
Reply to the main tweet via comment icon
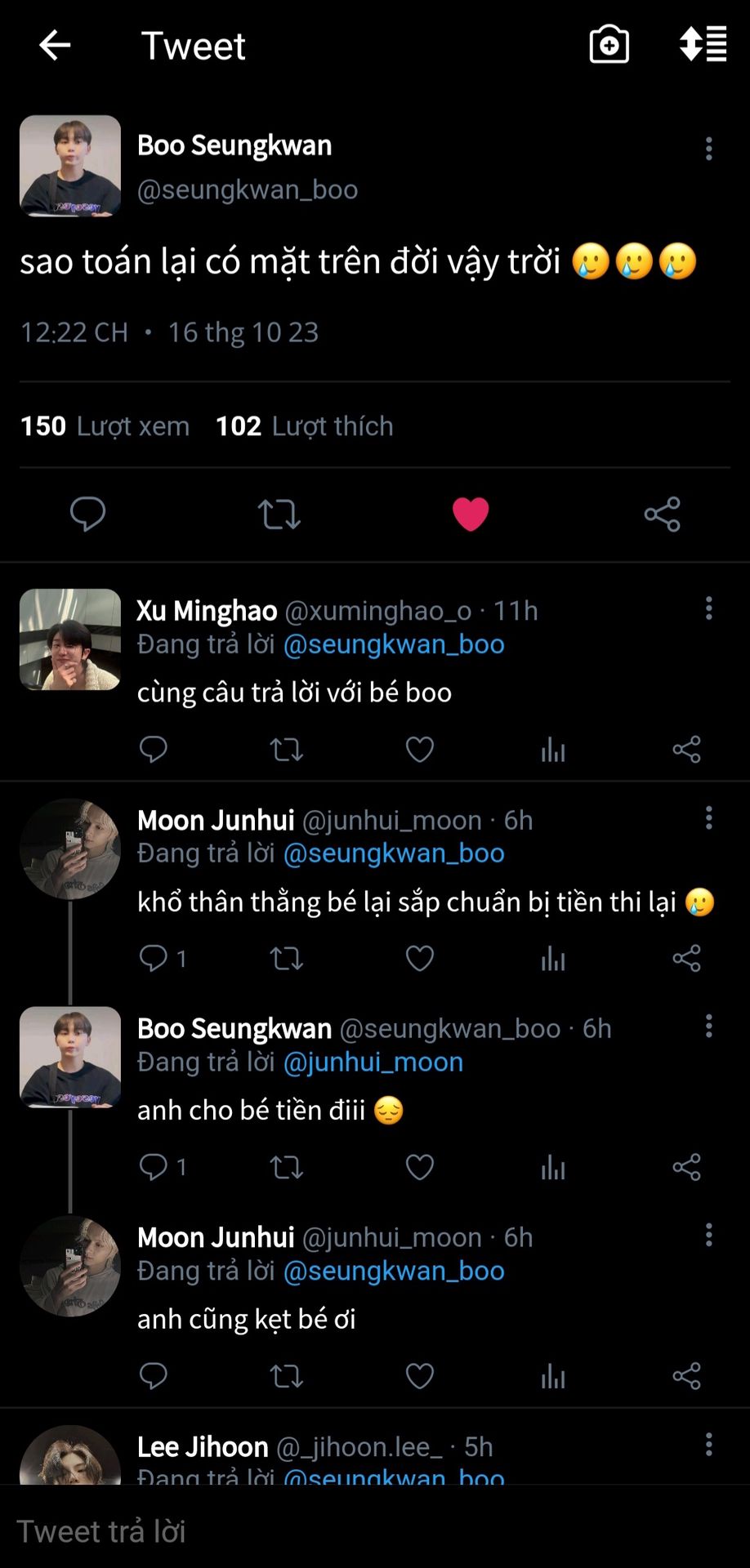tap(87, 514)
